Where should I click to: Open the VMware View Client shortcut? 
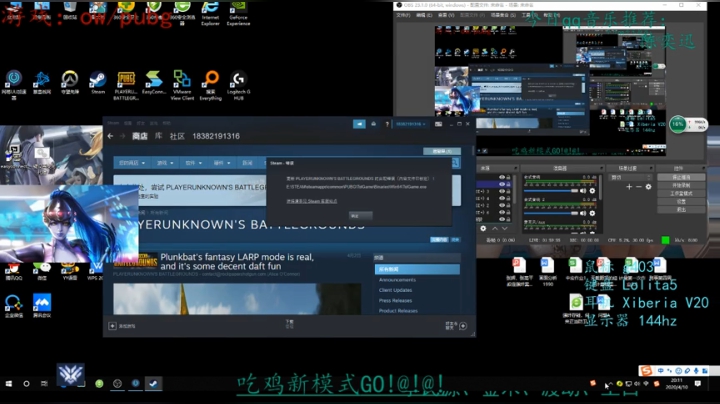pos(182,85)
